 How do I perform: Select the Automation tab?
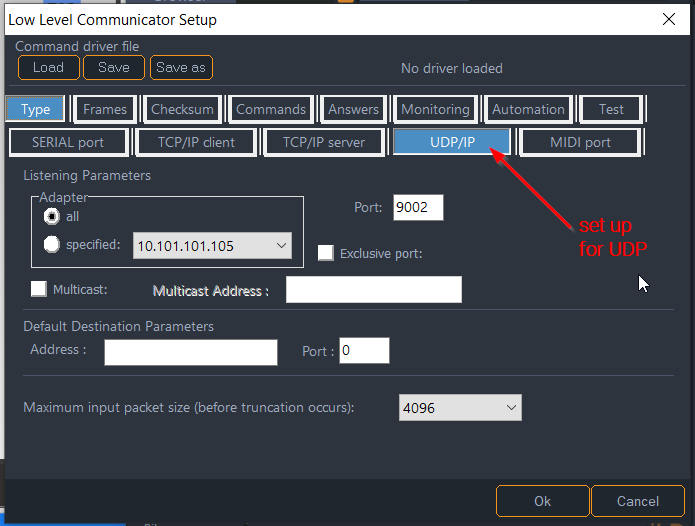coord(528,109)
